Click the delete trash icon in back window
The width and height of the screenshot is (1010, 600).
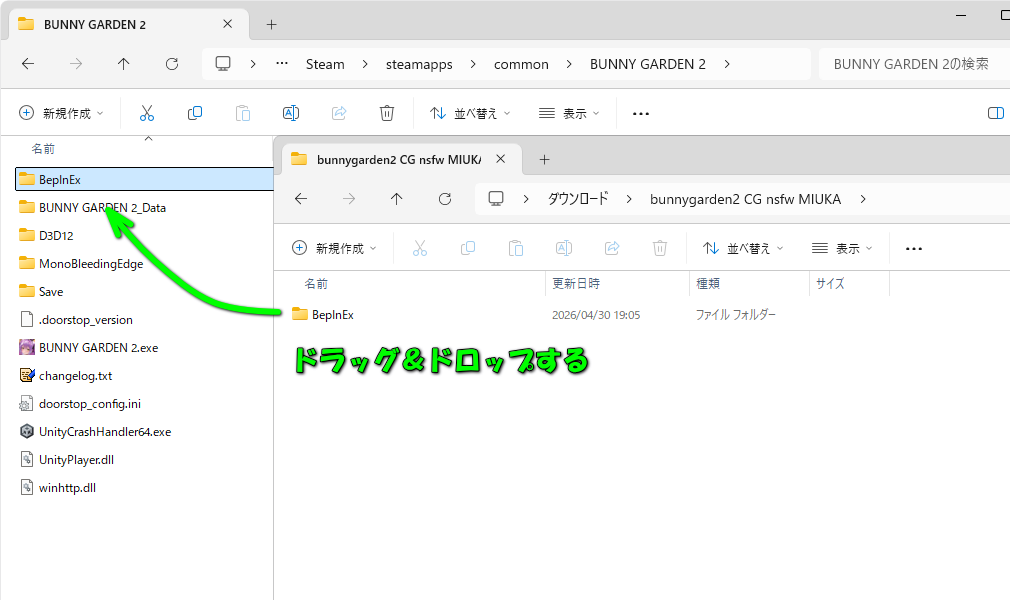387,113
